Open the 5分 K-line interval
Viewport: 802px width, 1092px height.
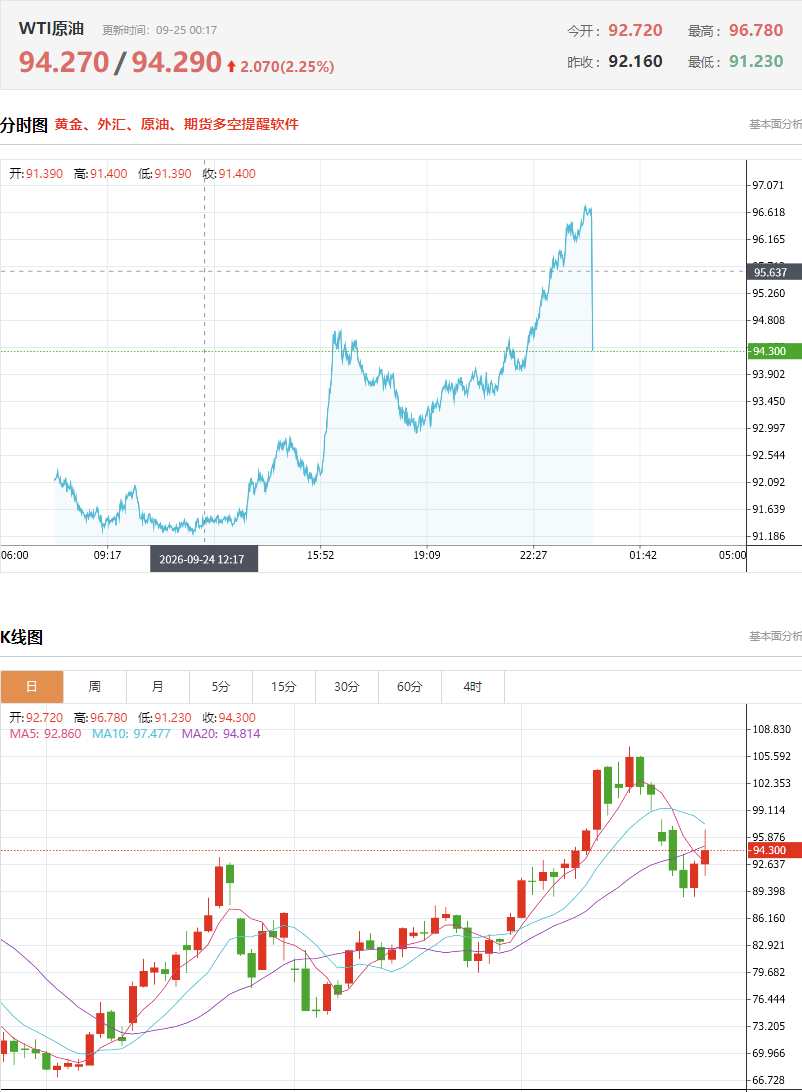point(221,687)
